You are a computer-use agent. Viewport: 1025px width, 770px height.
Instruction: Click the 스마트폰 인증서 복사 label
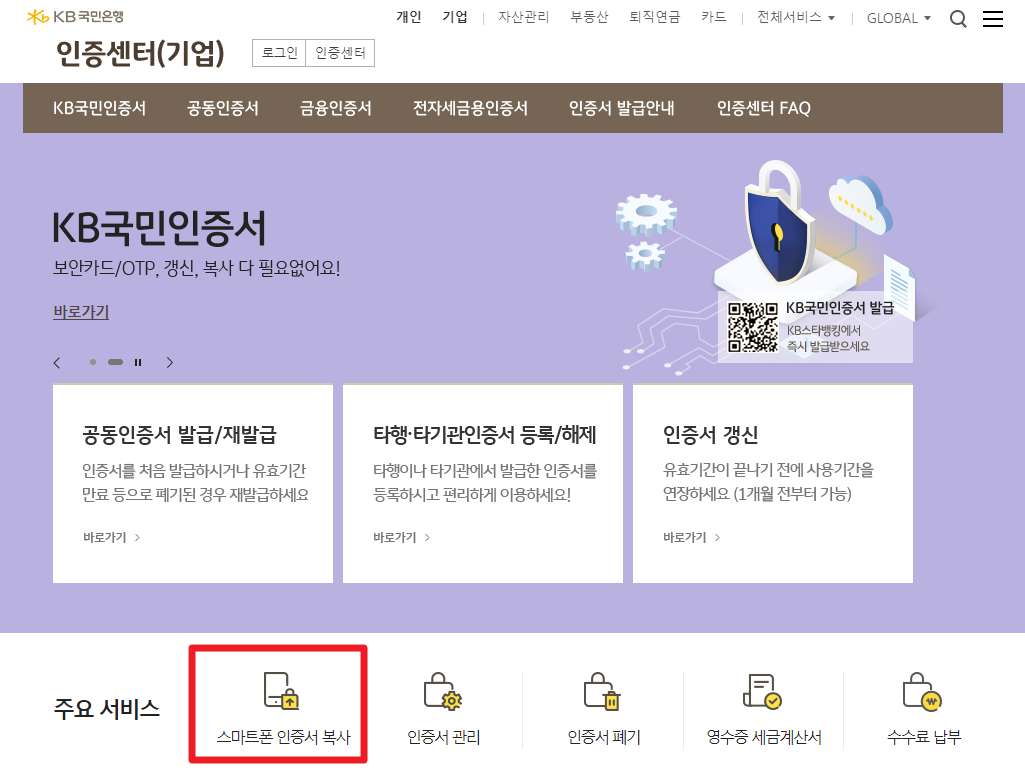point(284,737)
